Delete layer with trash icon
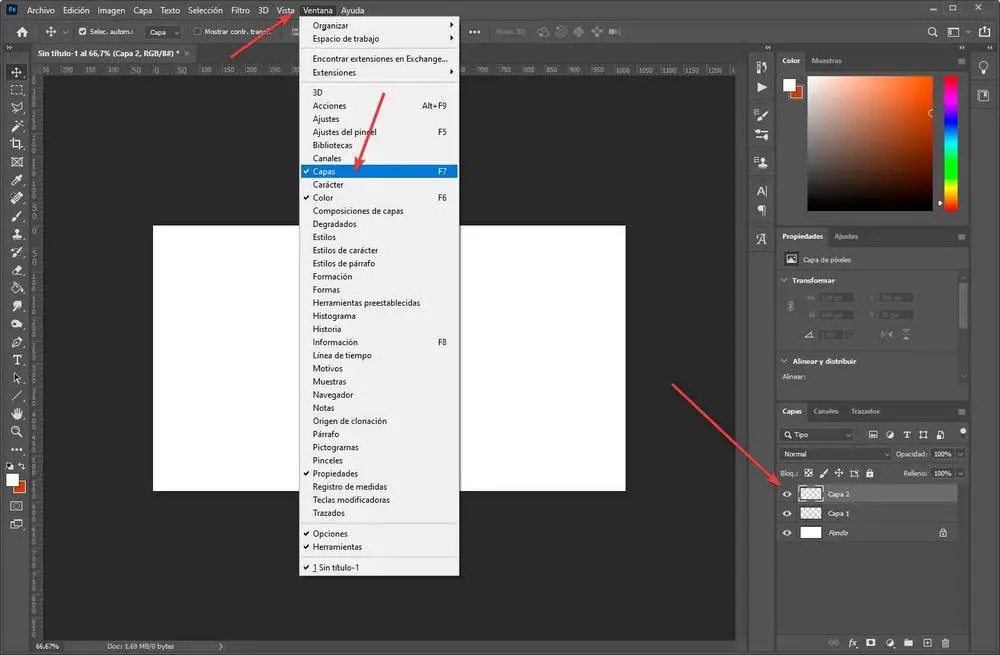 coord(946,643)
